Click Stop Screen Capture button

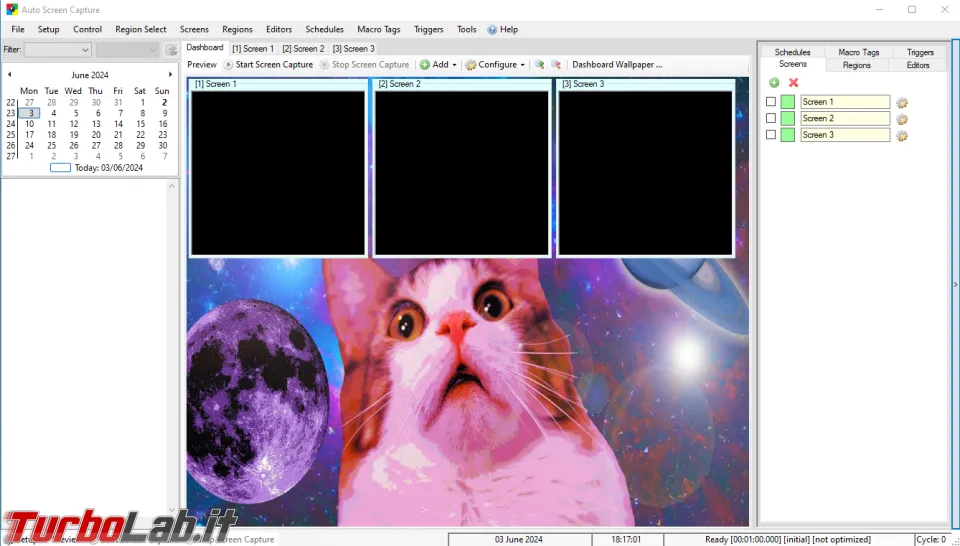click(364, 64)
